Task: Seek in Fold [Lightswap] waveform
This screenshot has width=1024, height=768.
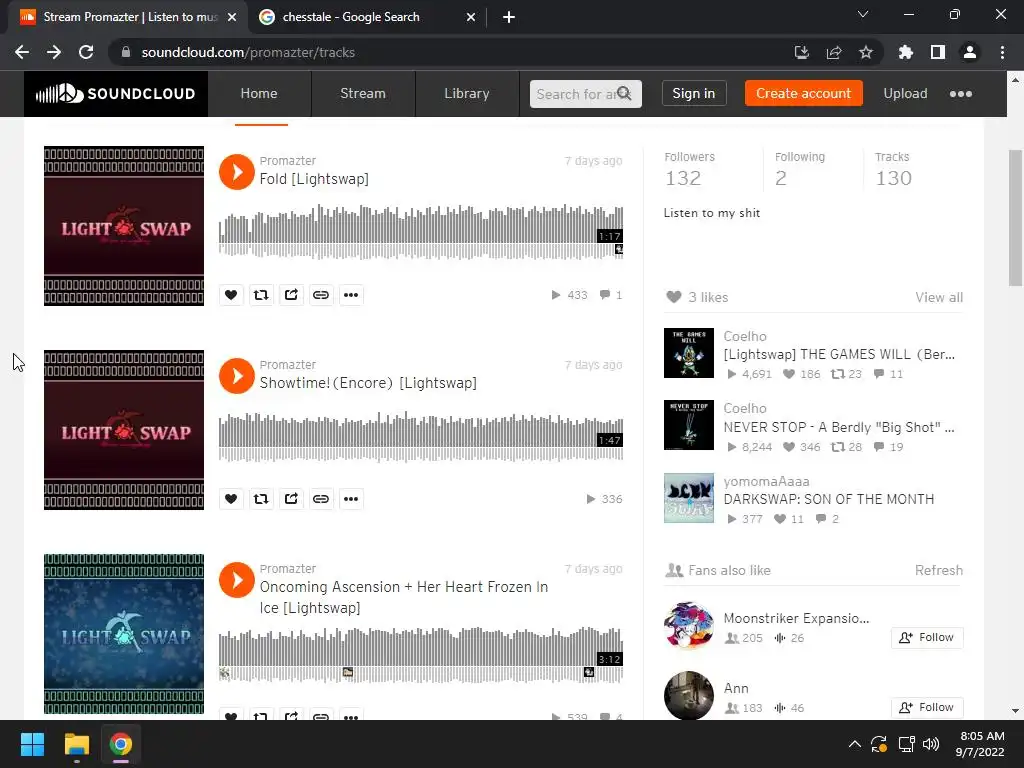Action: click(421, 232)
